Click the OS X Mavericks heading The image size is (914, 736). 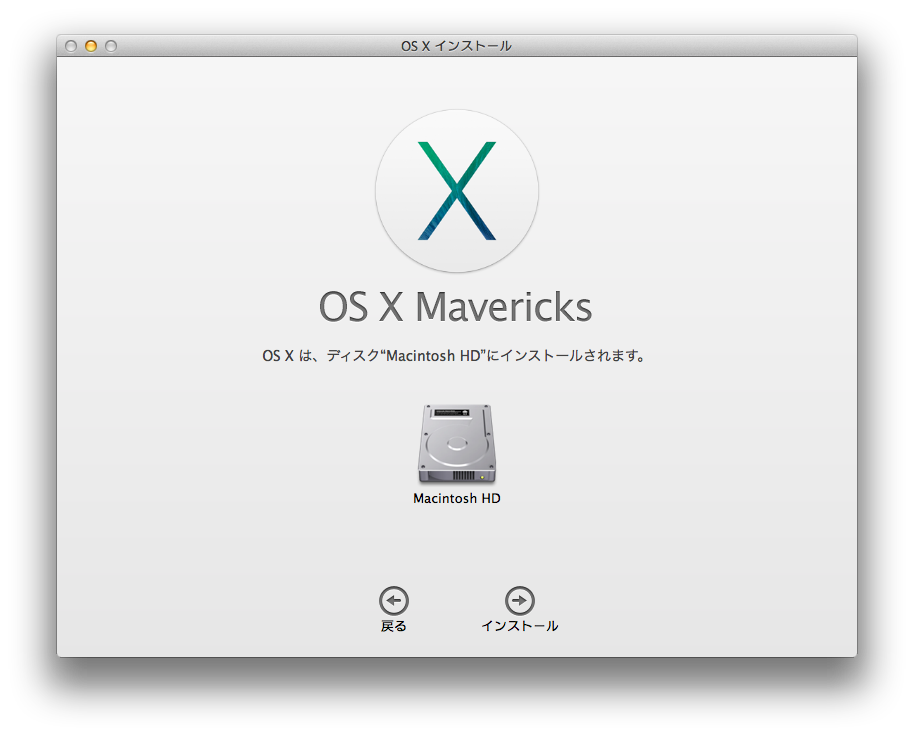tap(455, 307)
